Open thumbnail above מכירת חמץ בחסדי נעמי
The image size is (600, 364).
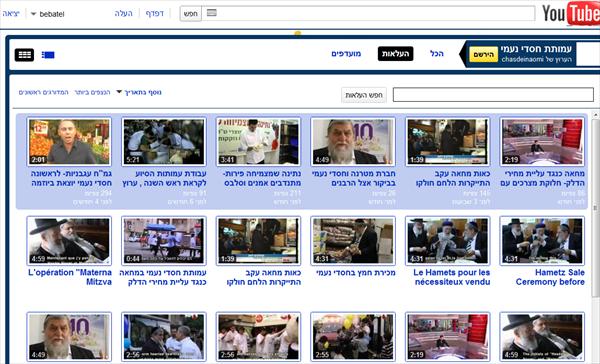353,240
